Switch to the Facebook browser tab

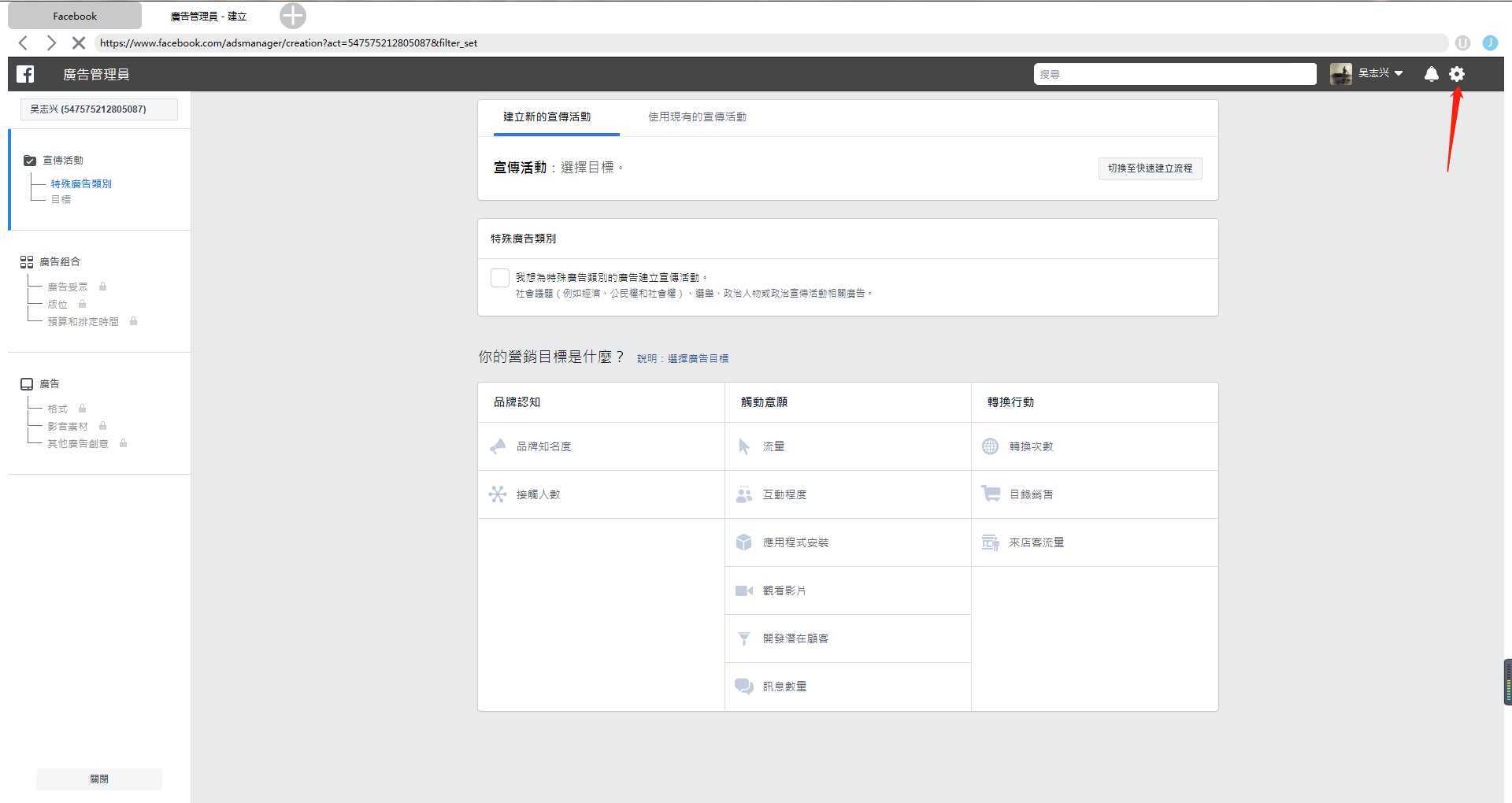coord(75,16)
